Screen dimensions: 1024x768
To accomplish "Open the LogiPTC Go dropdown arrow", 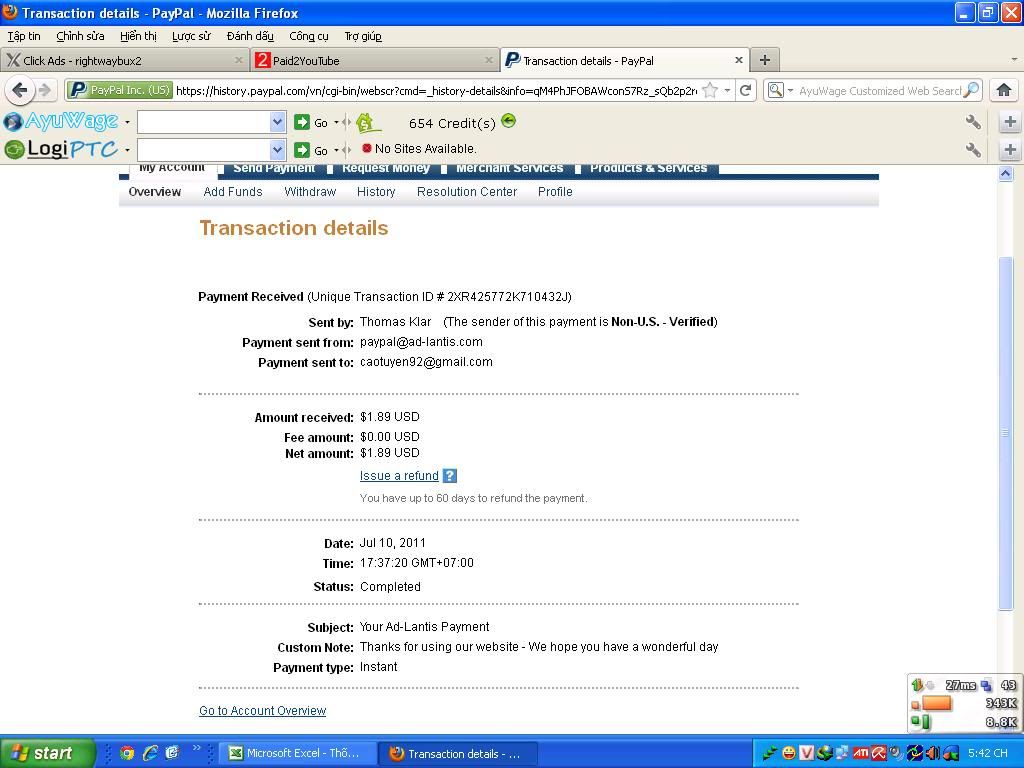I will [336, 150].
